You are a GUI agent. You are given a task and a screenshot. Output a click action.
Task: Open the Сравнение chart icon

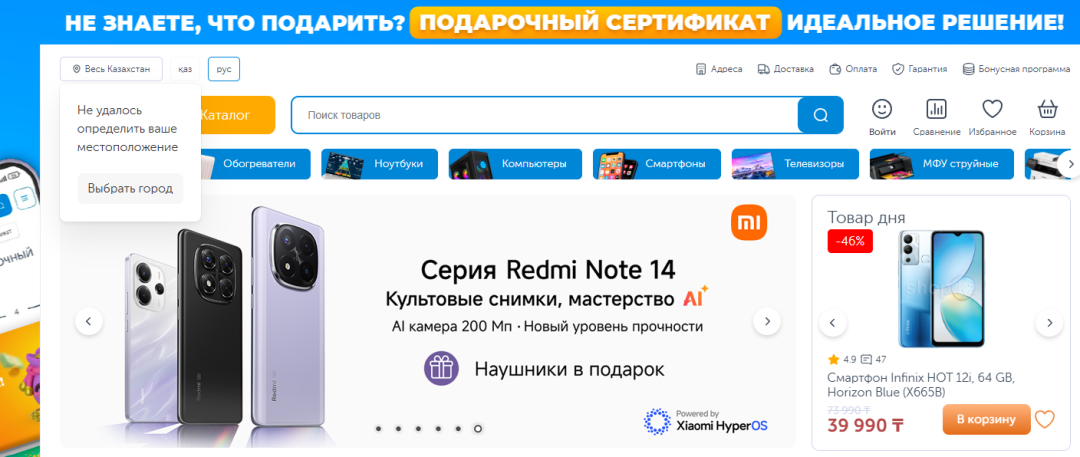(936, 109)
